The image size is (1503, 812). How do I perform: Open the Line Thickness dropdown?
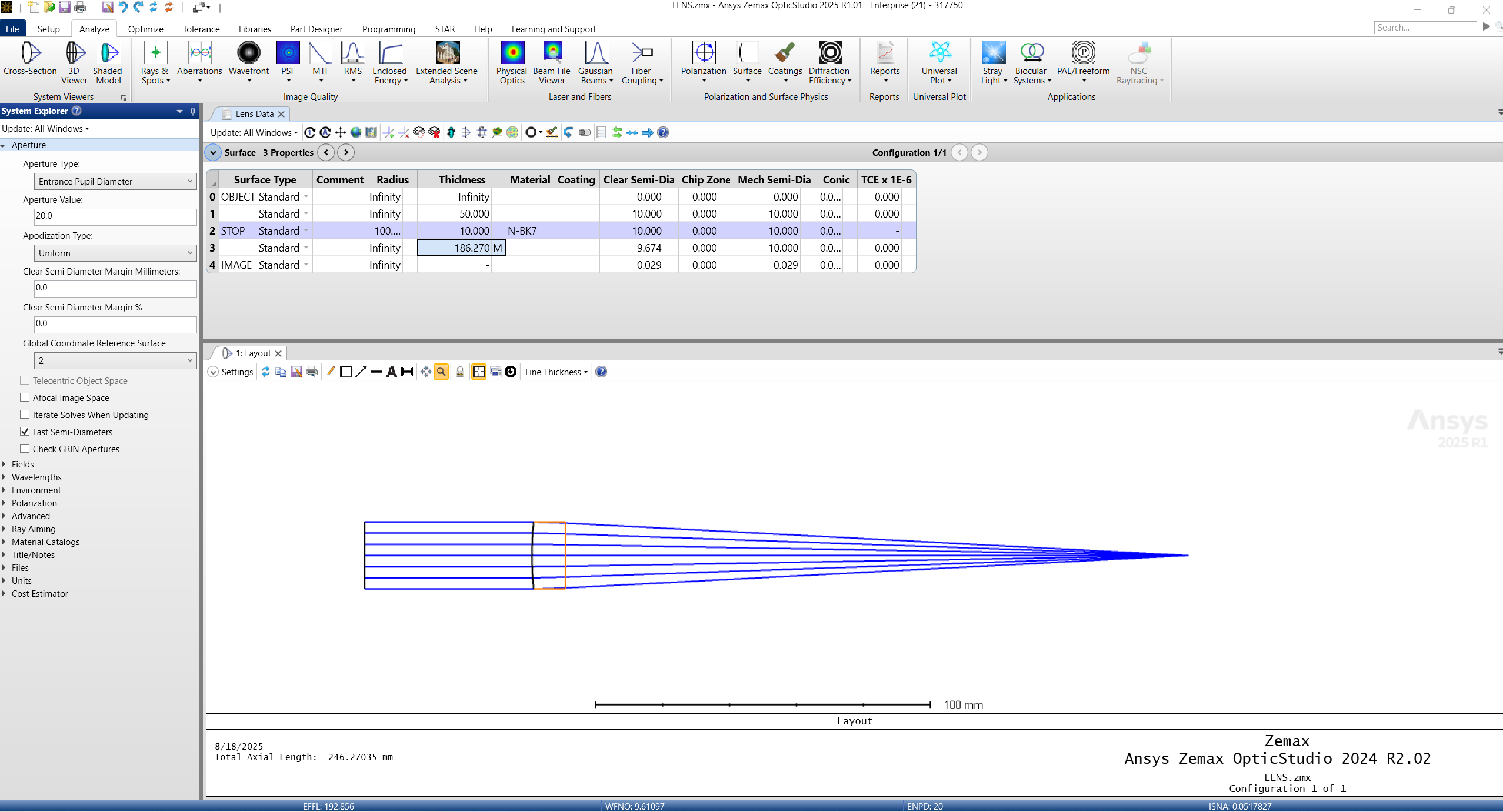[556, 372]
